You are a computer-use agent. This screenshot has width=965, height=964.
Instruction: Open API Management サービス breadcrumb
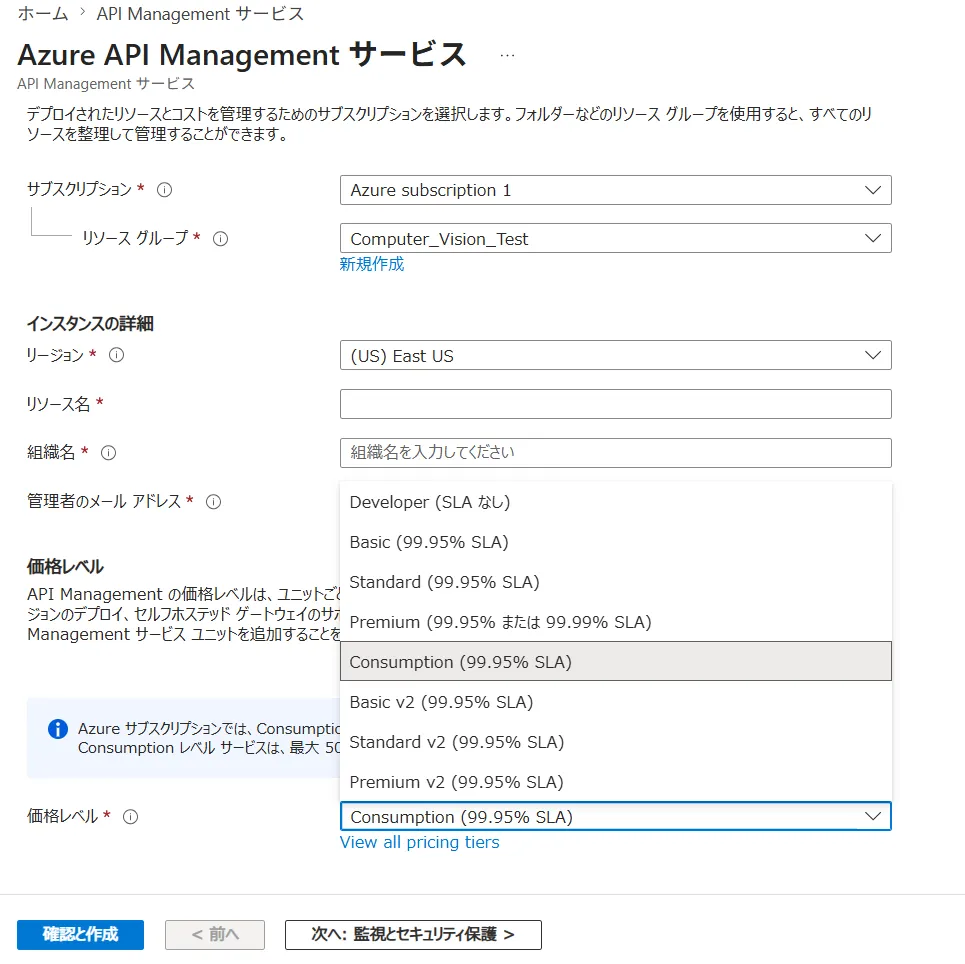coord(200,14)
